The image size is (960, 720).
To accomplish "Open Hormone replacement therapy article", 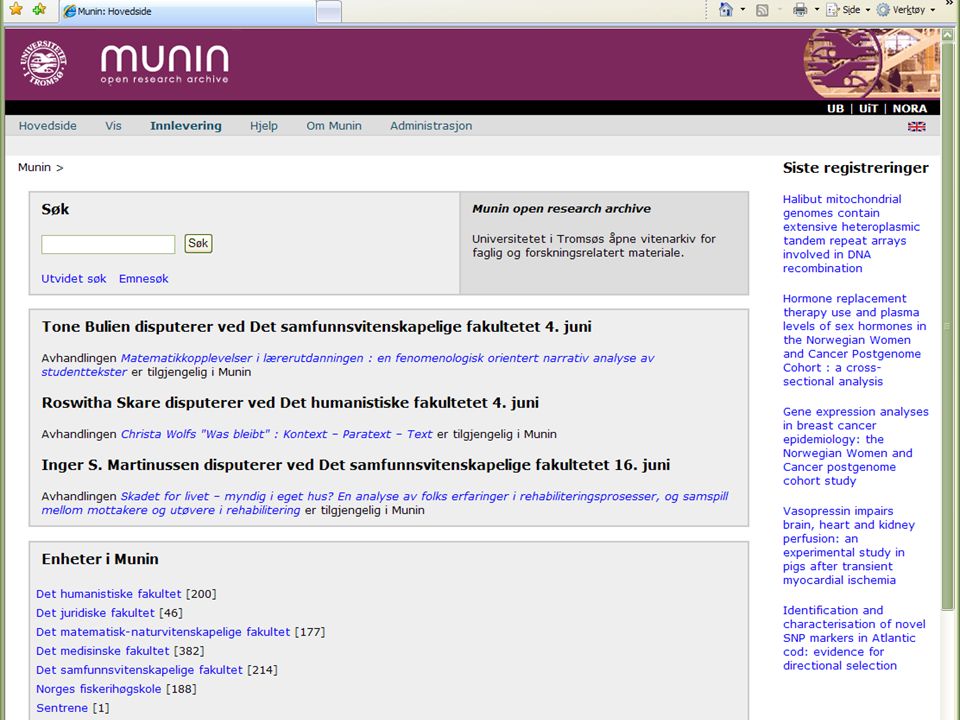I will [x=854, y=340].
